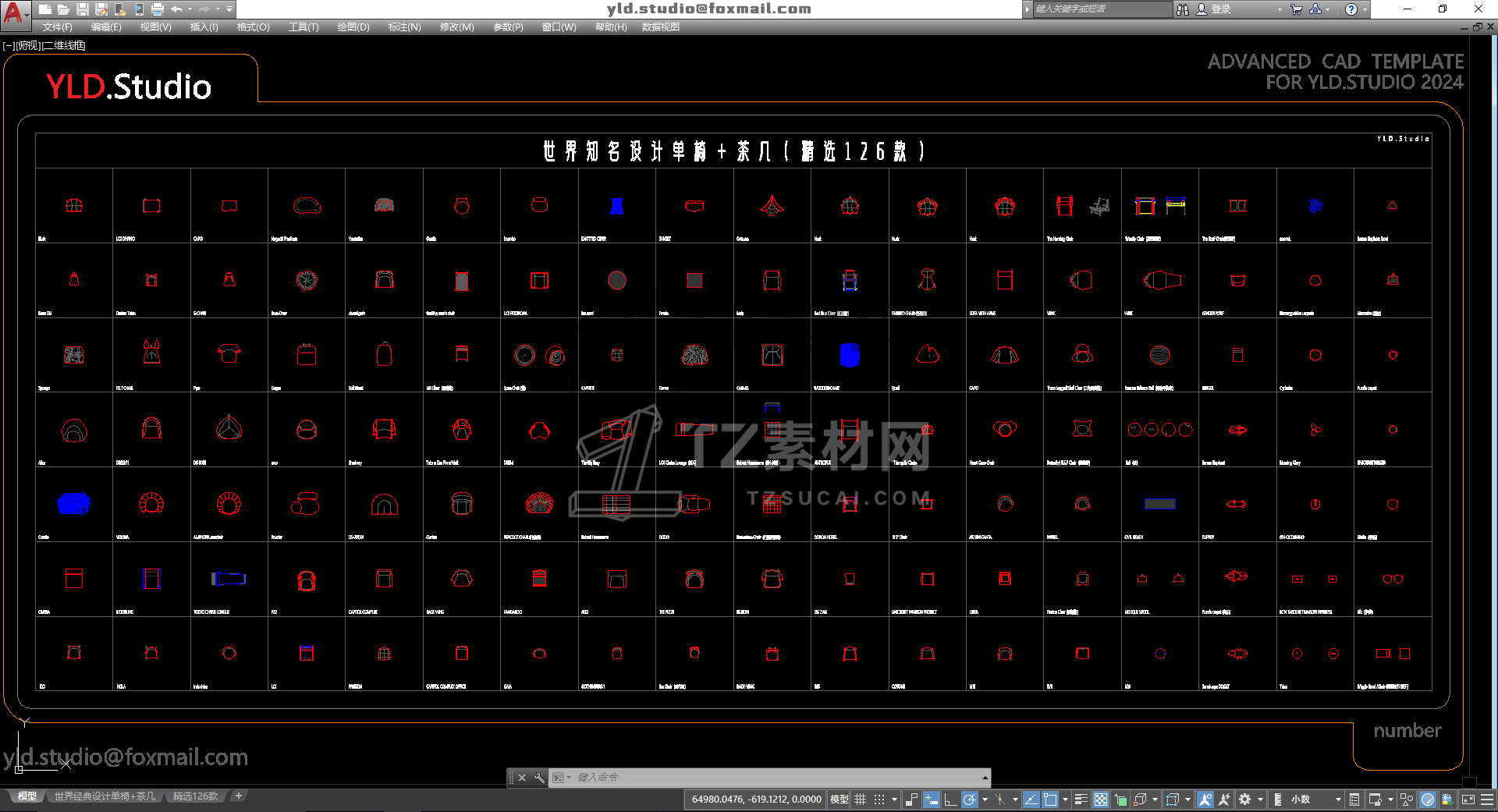Expand the snap mode settings dropdown arrow
The image size is (1498, 812).
click(x=894, y=800)
